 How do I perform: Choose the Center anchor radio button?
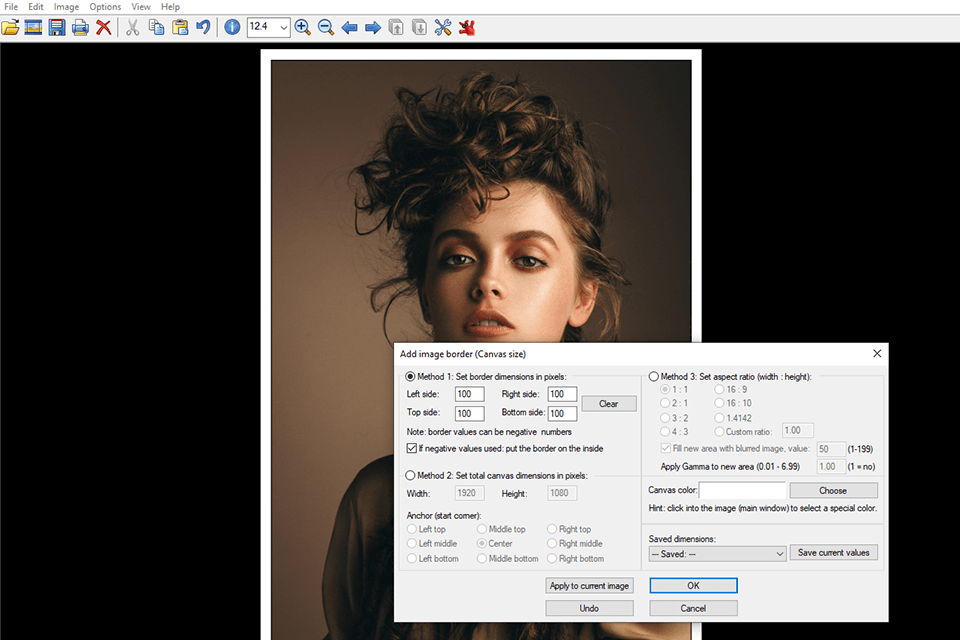[x=482, y=543]
